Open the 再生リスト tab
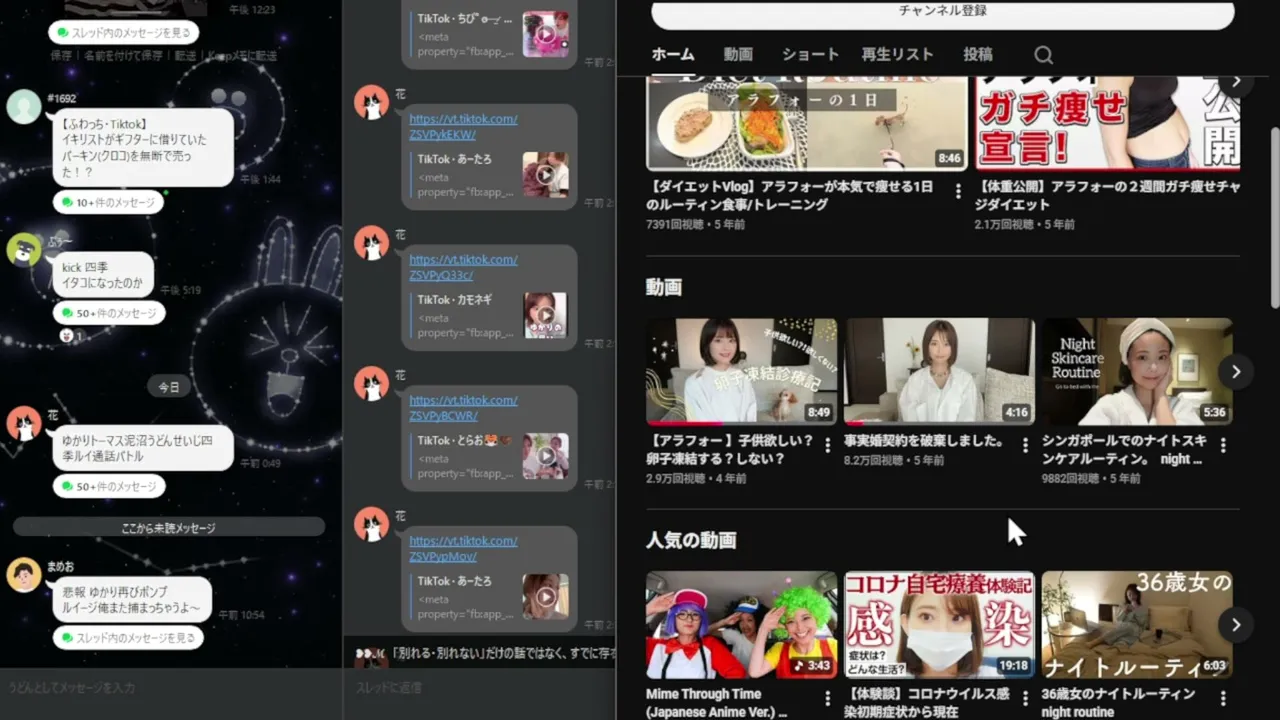This screenshot has width=1280, height=720. pyautogui.click(x=897, y=55)
